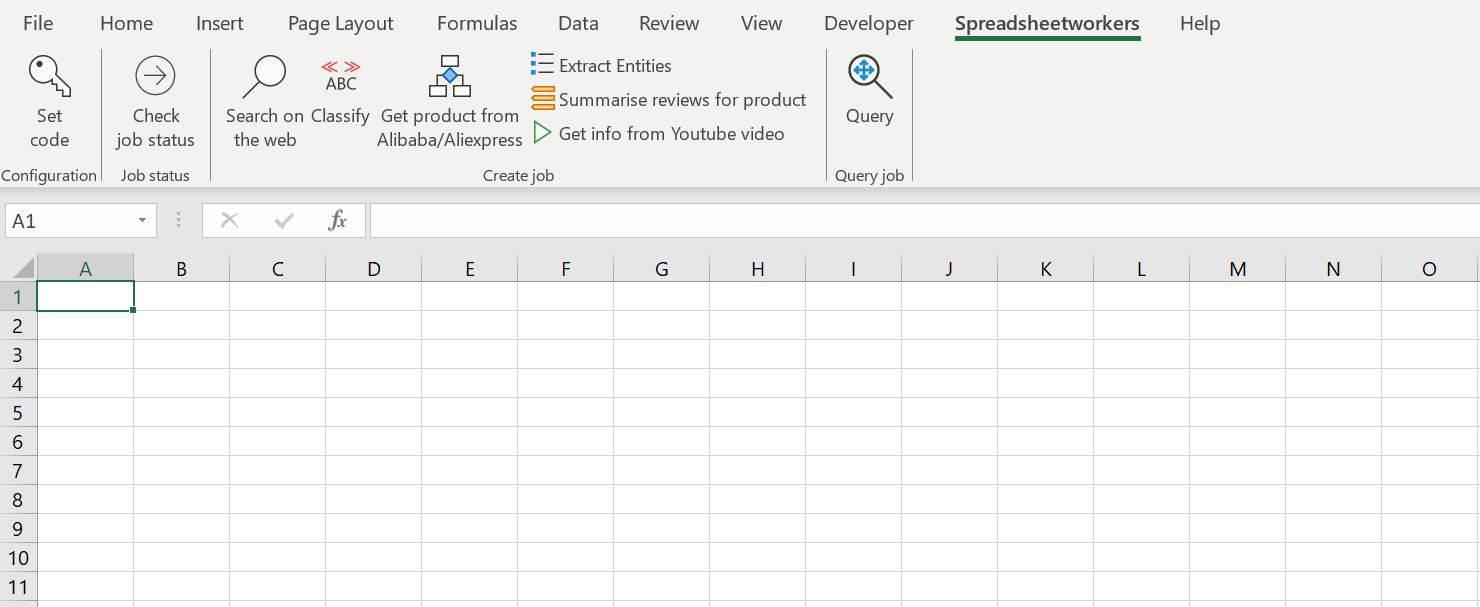1480x607 pixels.
Task: Click Summarise reviews for product icon
Action: [x=542, y=99]
